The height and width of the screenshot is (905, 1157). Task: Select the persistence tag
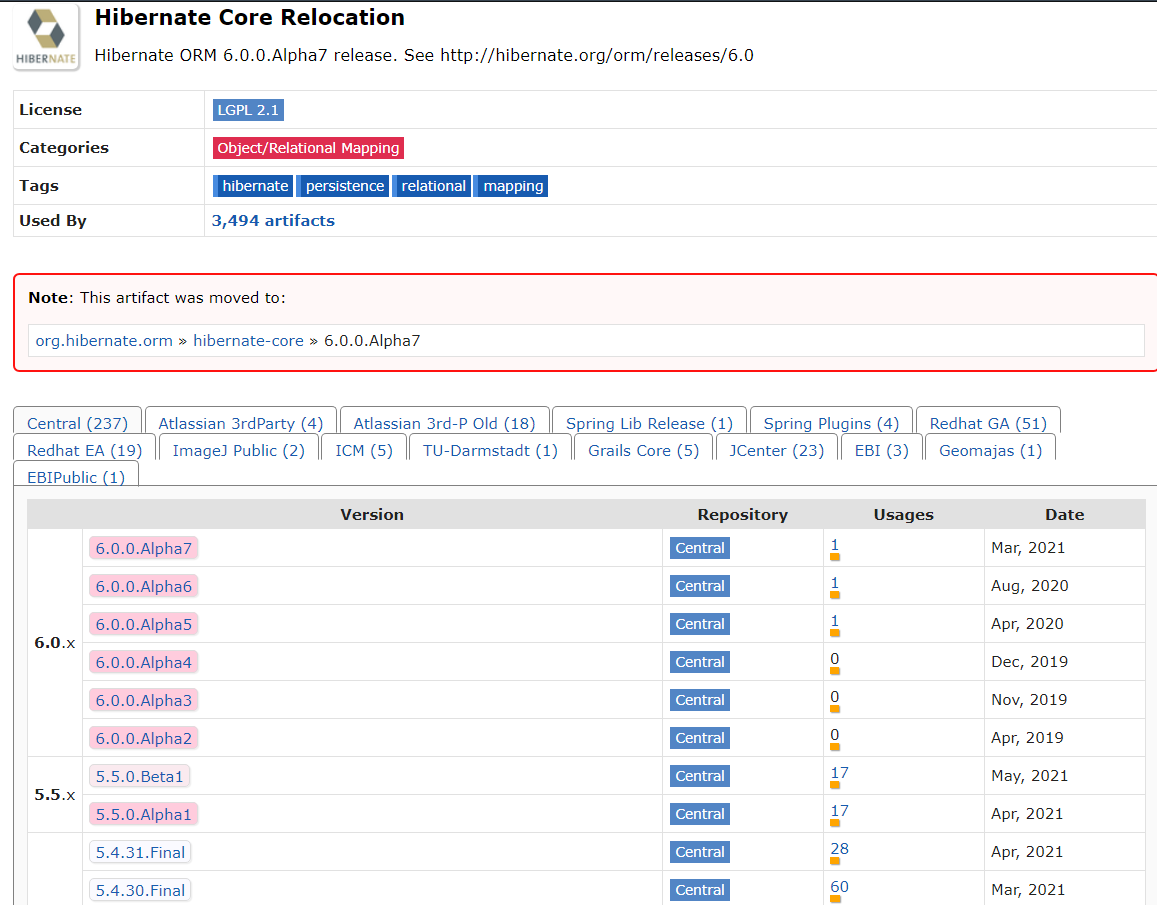[343, 186]
